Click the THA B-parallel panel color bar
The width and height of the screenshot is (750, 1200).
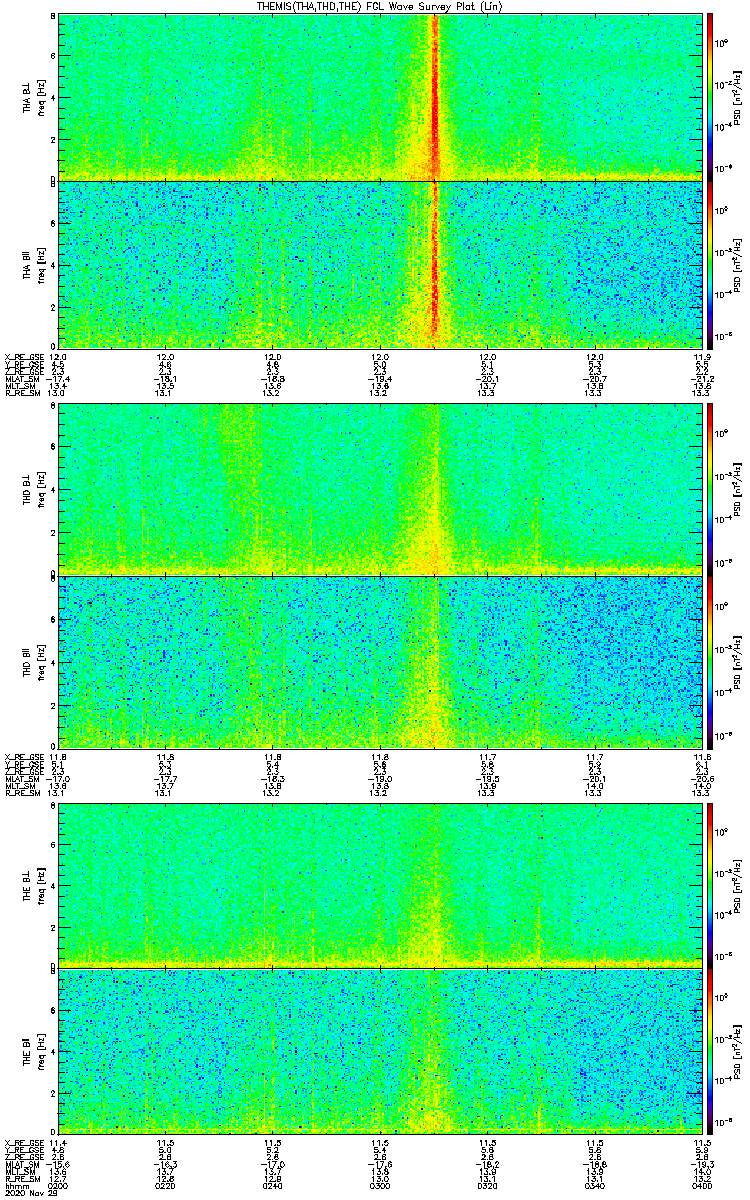coord(710,264)
